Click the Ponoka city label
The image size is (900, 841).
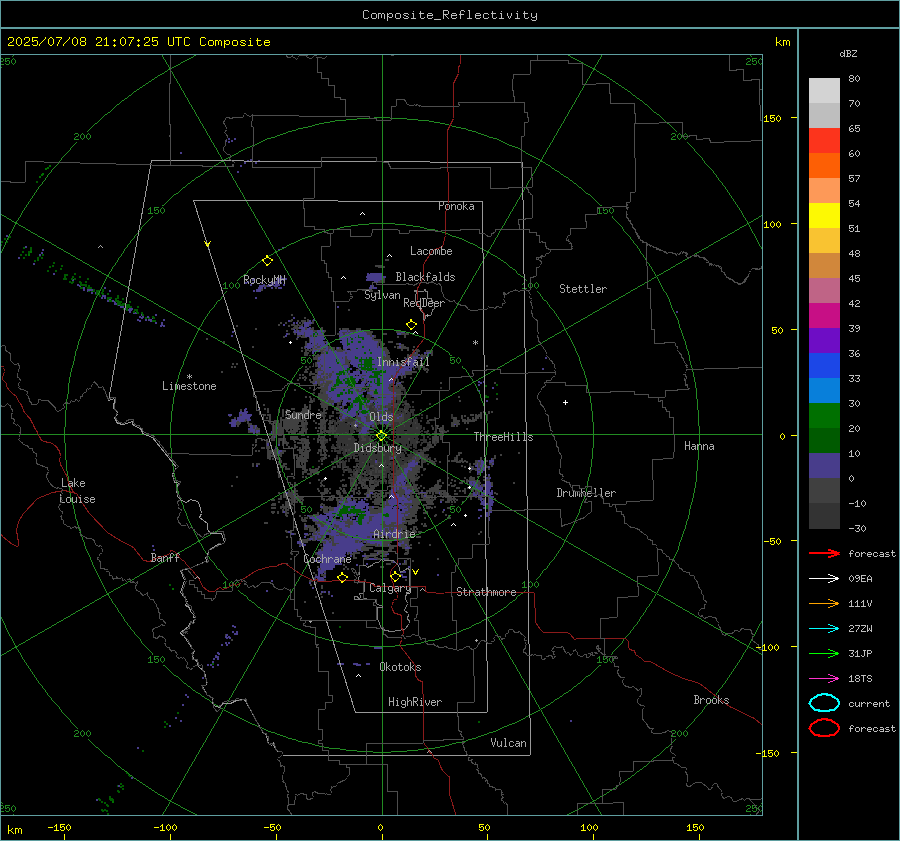tap(456, 206)
